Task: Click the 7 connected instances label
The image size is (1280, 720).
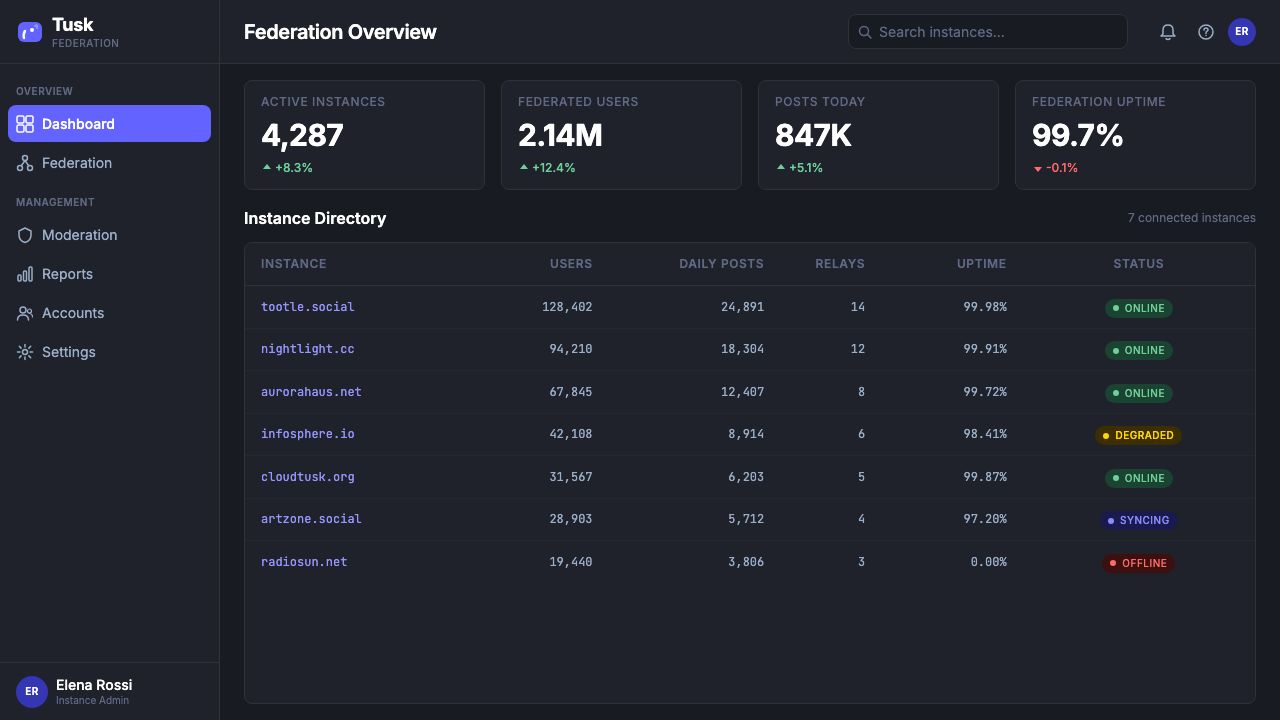Action: coord(1192,218)
